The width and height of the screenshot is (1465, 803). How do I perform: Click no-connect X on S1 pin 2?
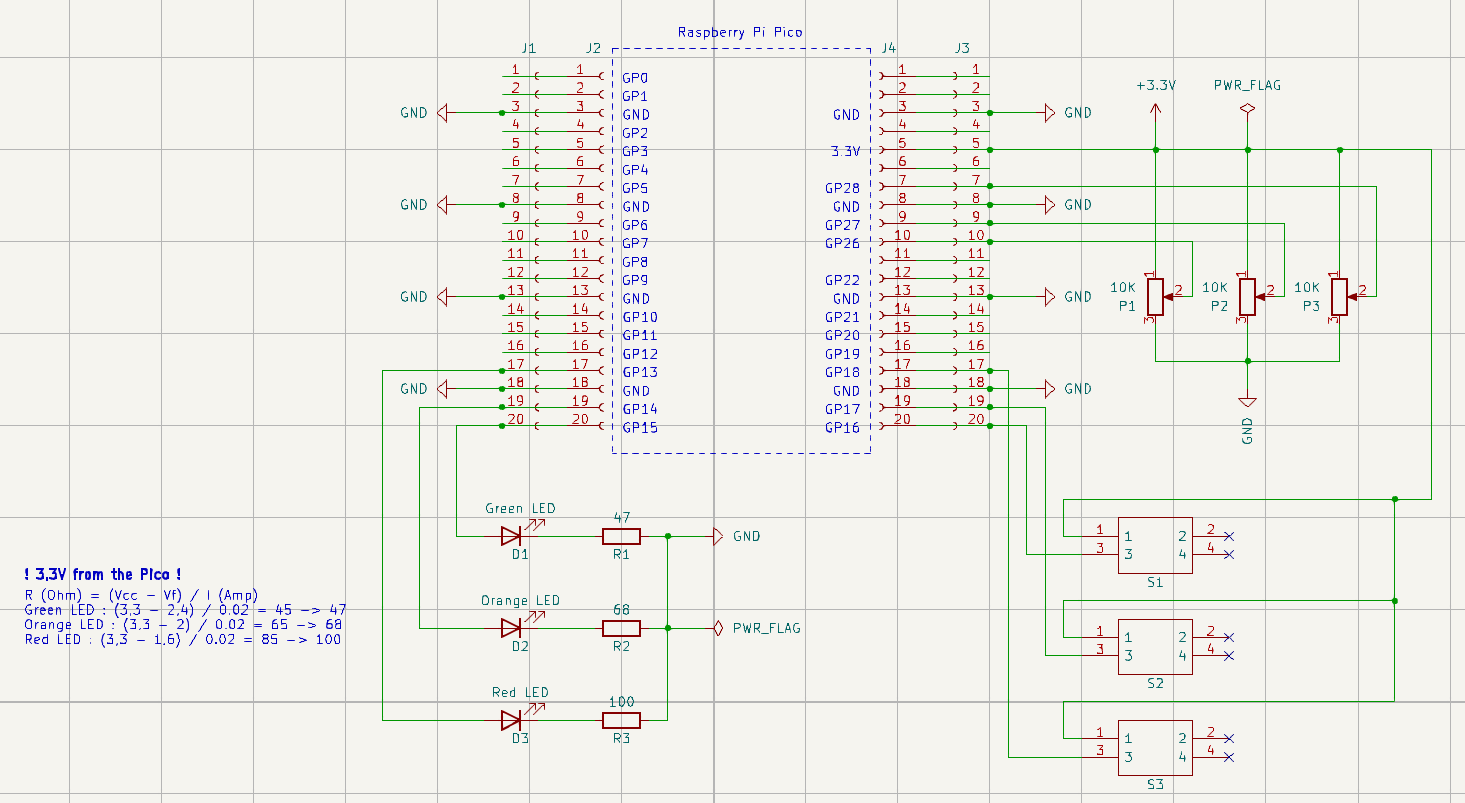(1229, 536)
